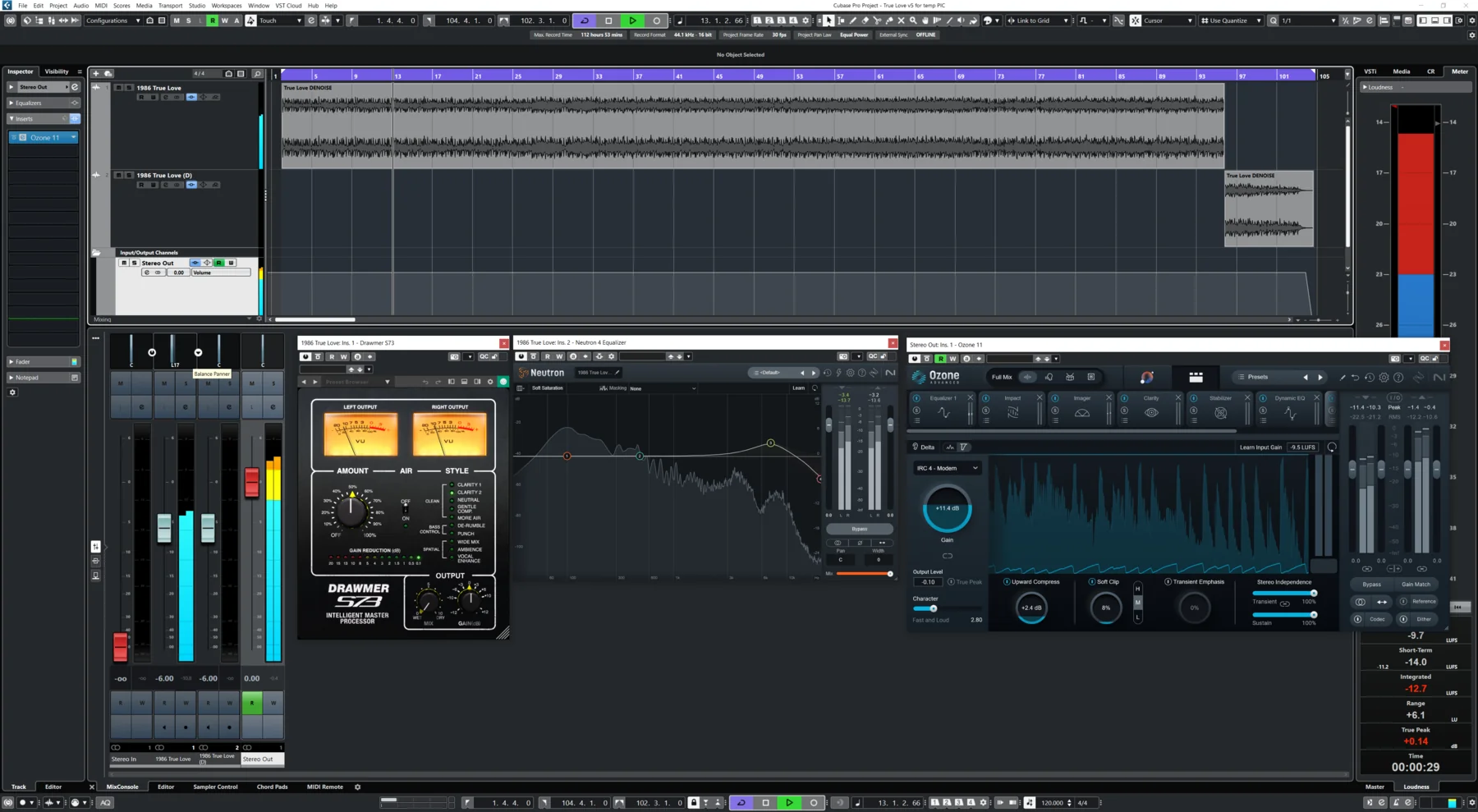This screenshot has width=1478, height=812.
Task: Click the Ozone Gain Match button
Action: [x=1416, y=584]
